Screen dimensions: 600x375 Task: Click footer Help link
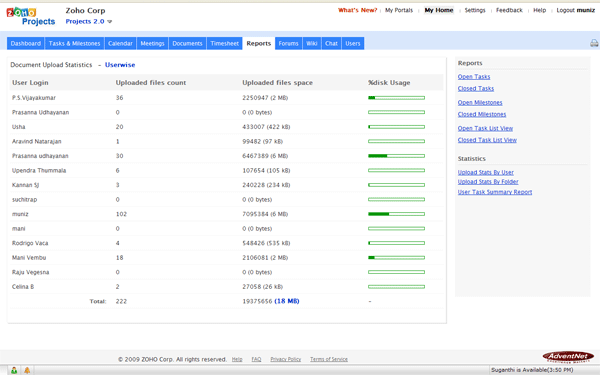[237, 359]
